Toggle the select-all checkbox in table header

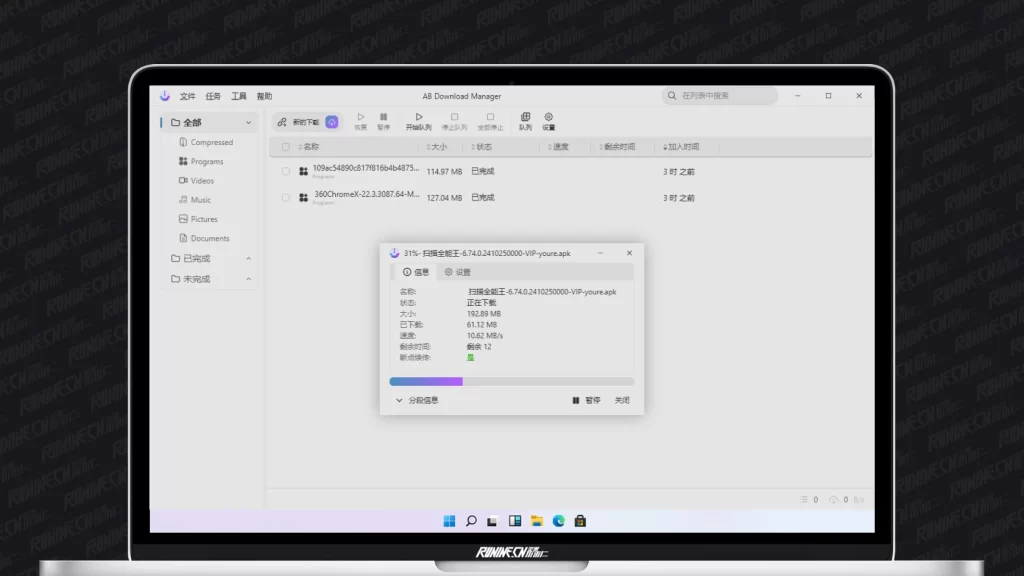pos(286,147)
